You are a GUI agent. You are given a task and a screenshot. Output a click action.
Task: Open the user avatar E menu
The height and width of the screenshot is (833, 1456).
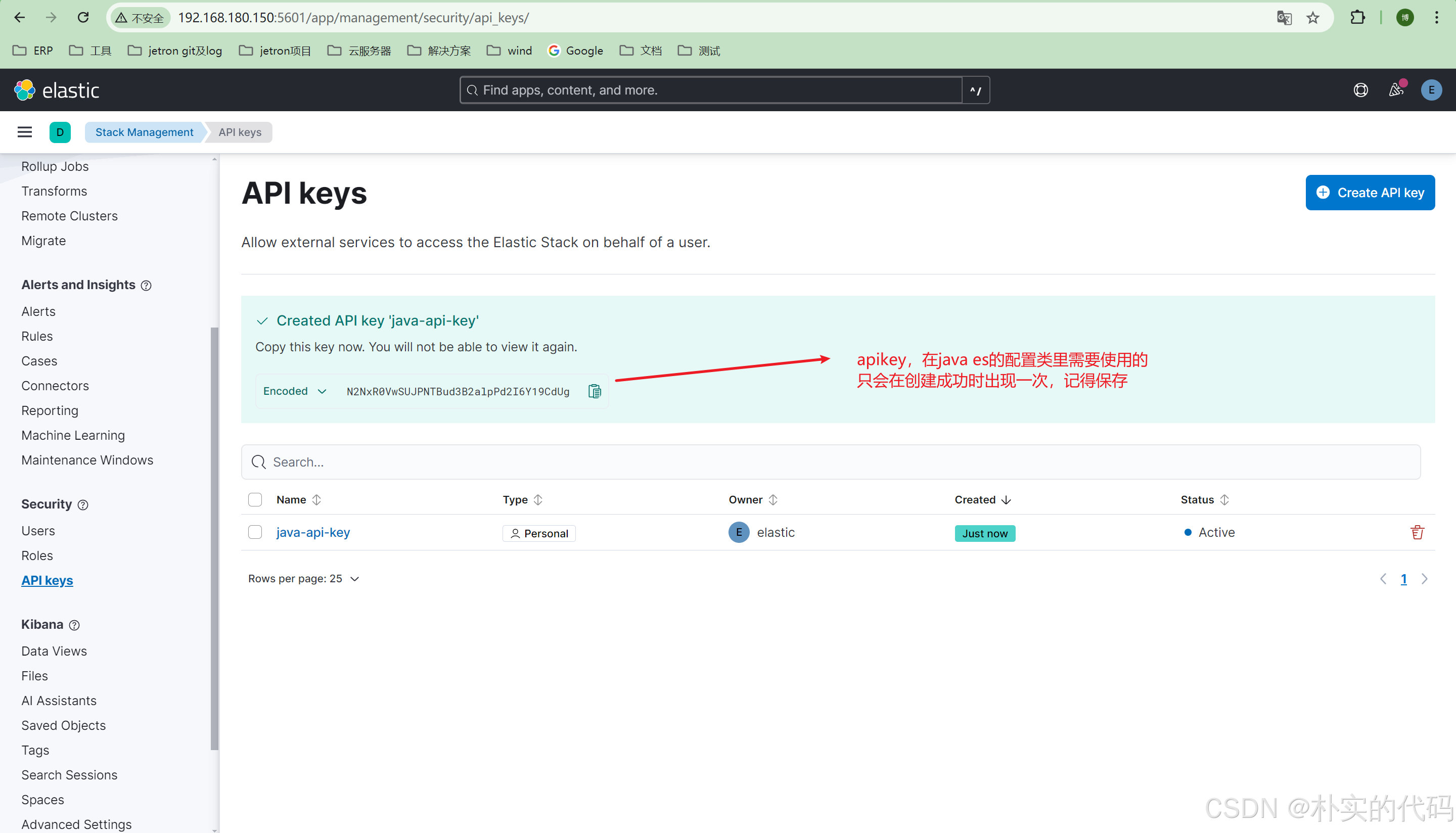(1431, 90)
